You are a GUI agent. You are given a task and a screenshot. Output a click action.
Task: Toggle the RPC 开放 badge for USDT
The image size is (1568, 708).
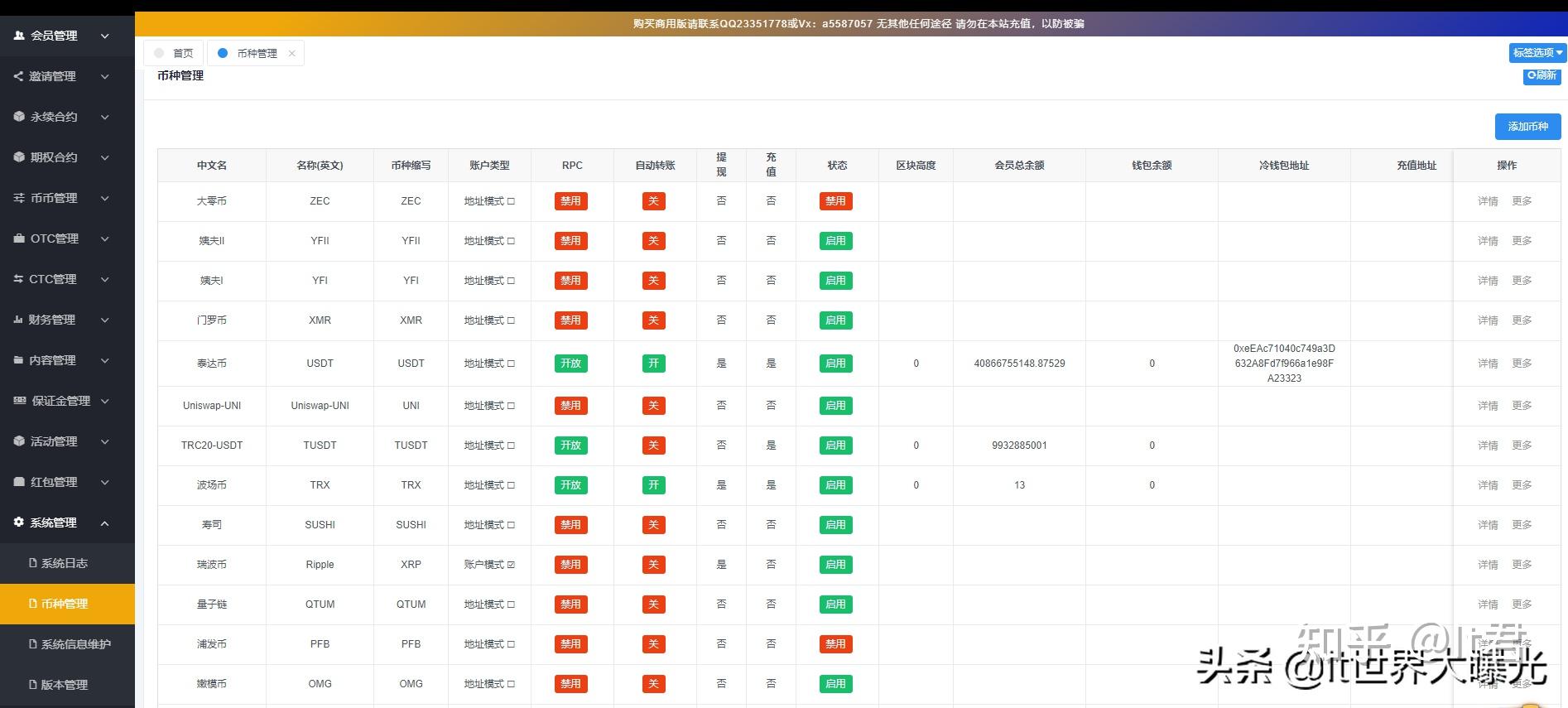click(x=571, y=364)
